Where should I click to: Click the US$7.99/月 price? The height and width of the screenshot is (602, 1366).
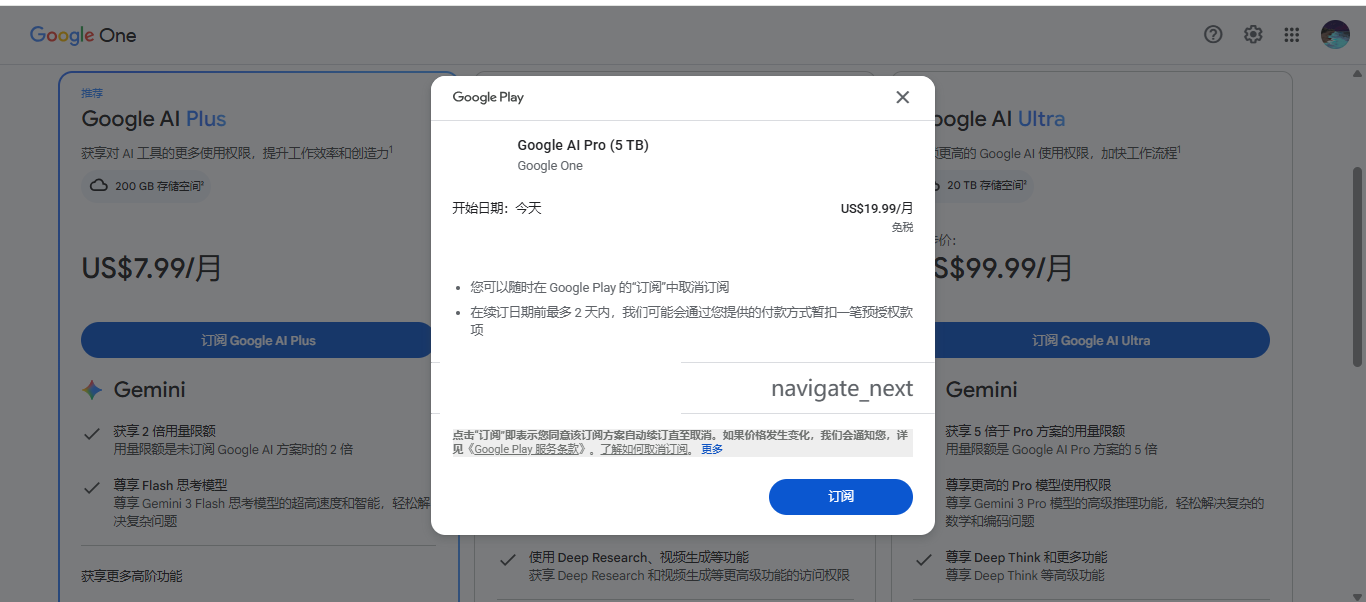click(152, 268)
